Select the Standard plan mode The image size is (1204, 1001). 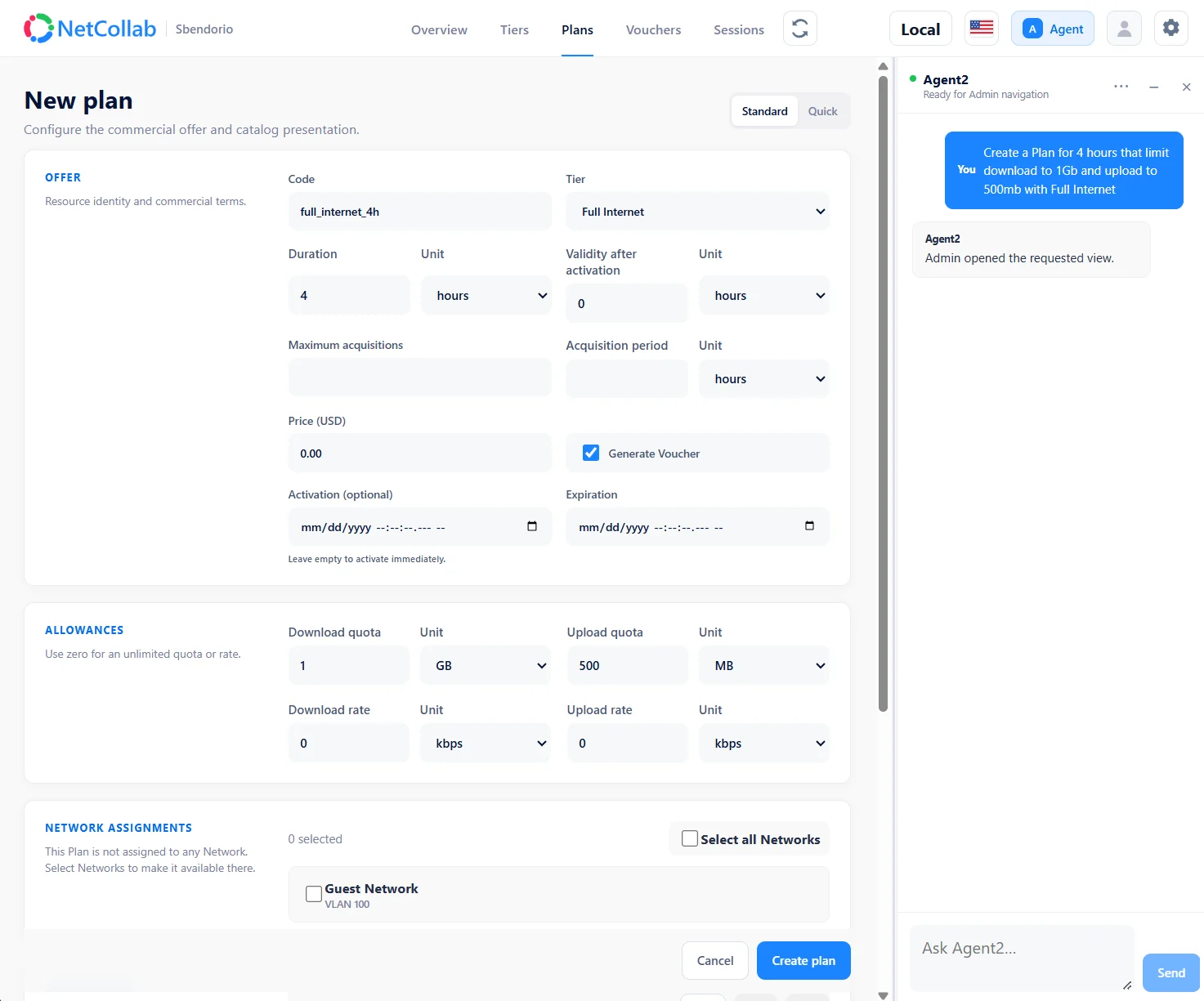coord(765,111)
